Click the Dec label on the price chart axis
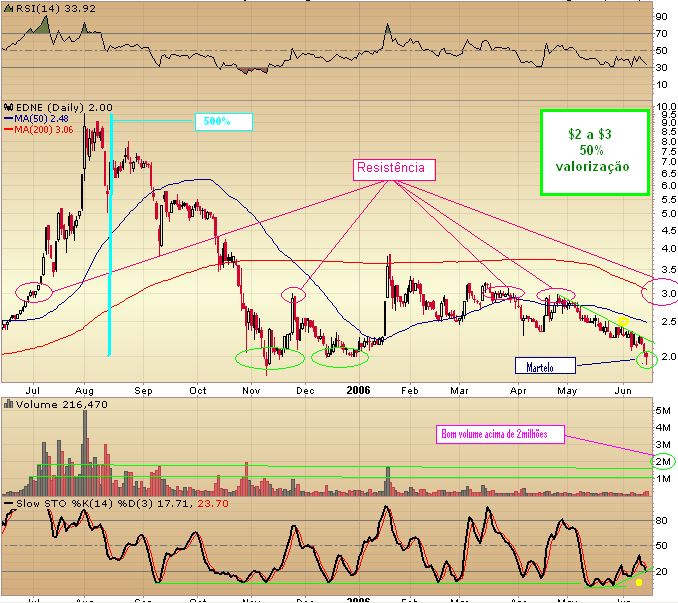Viewport: 678px width, 603px height. point(305,391)
